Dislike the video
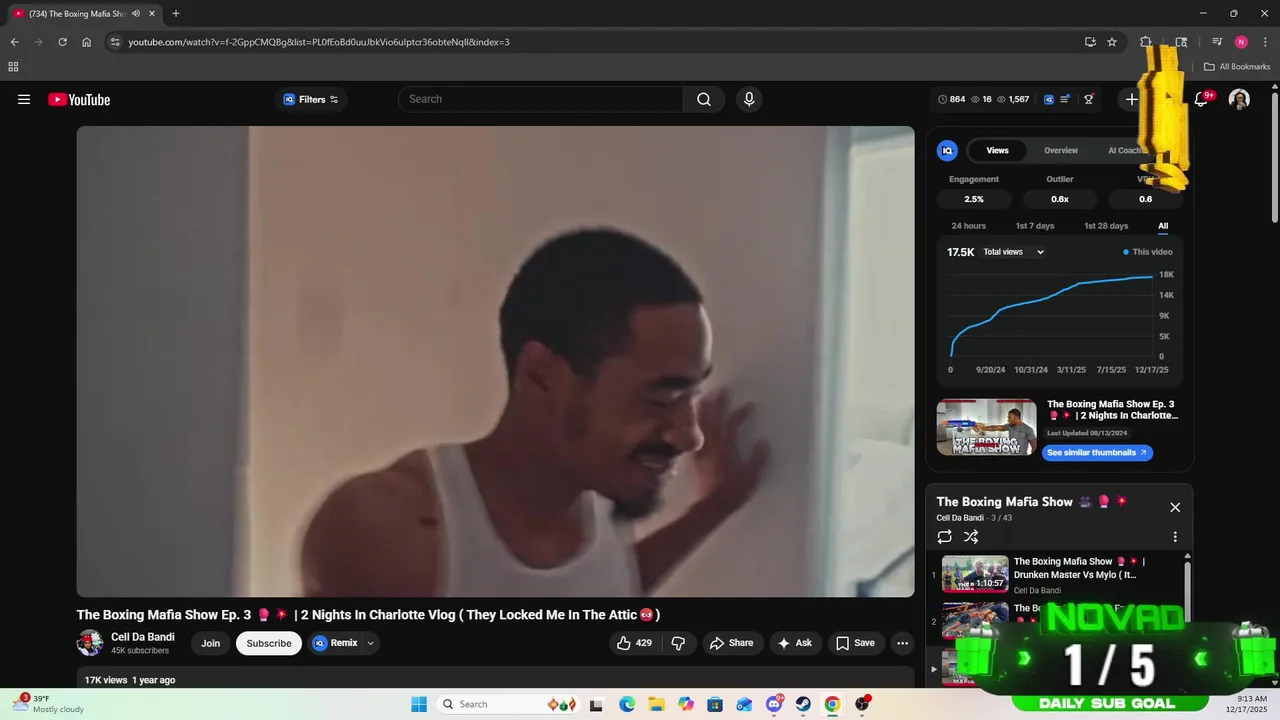This screenshot has width=1280, height=720. pos(678,643)
